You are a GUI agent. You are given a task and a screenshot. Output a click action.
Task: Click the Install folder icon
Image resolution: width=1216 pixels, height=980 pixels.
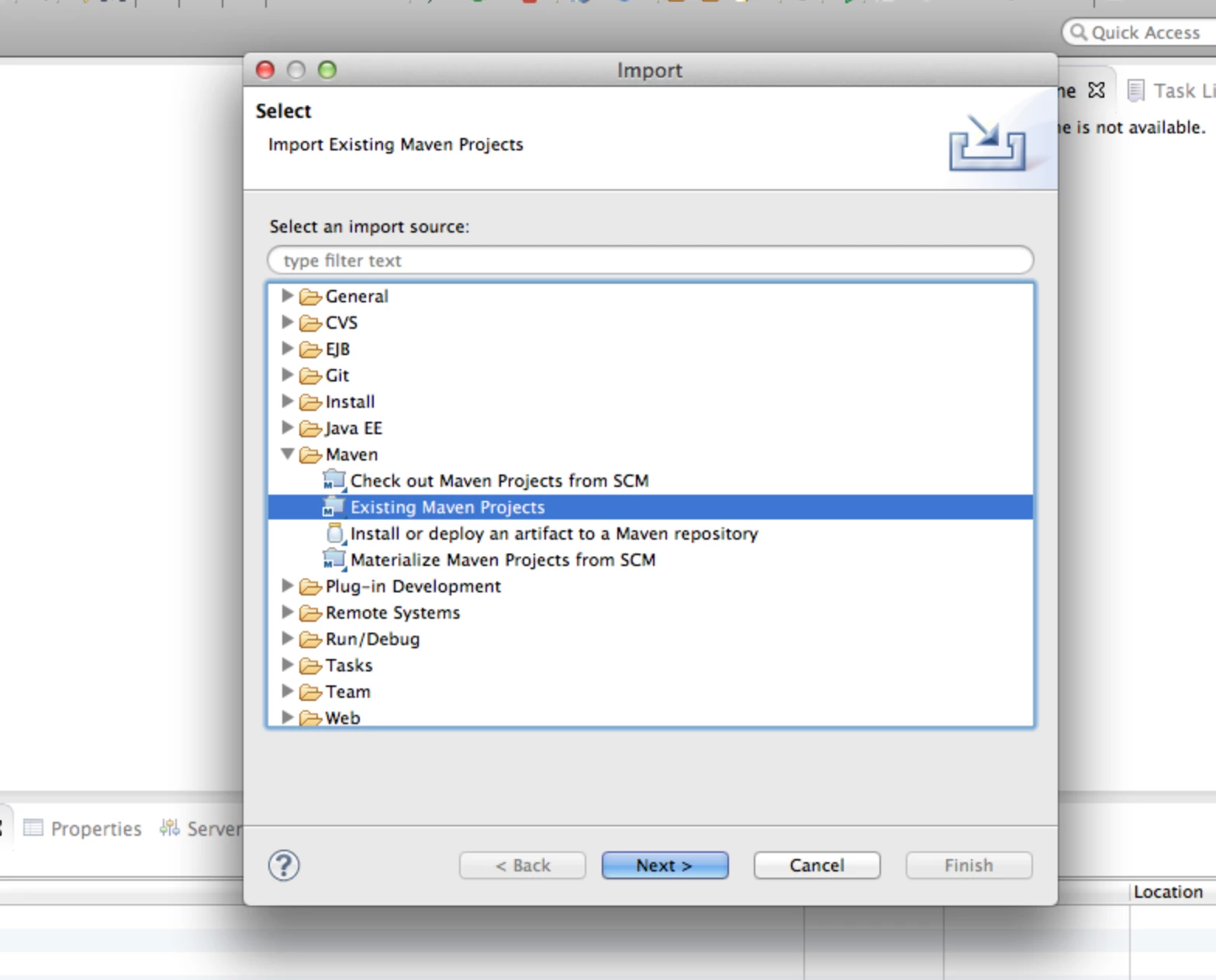coord(311,402)
